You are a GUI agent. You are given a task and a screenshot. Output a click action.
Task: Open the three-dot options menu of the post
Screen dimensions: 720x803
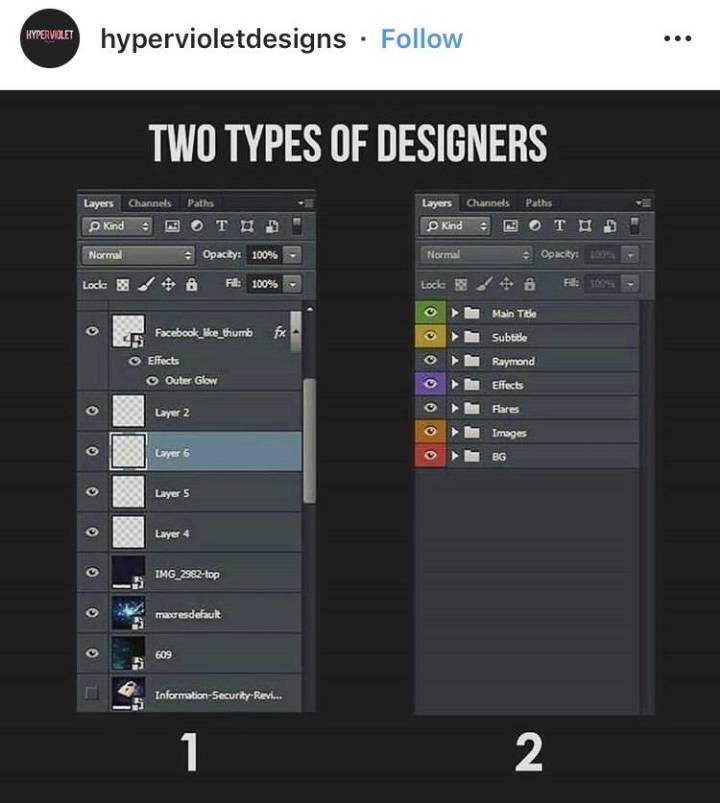pyautogui.click(x=677, y=38)
